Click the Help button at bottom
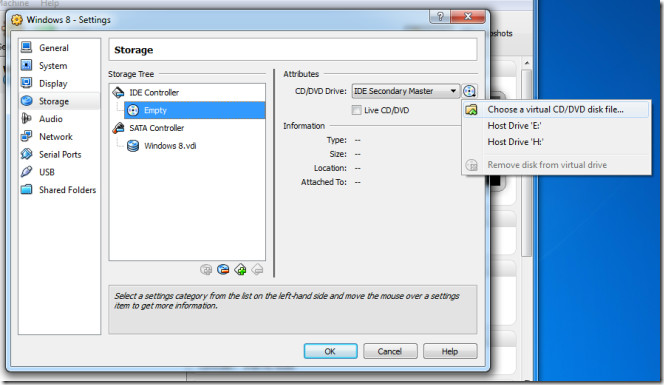Screen dimensions: 664x385 point(450,351)
